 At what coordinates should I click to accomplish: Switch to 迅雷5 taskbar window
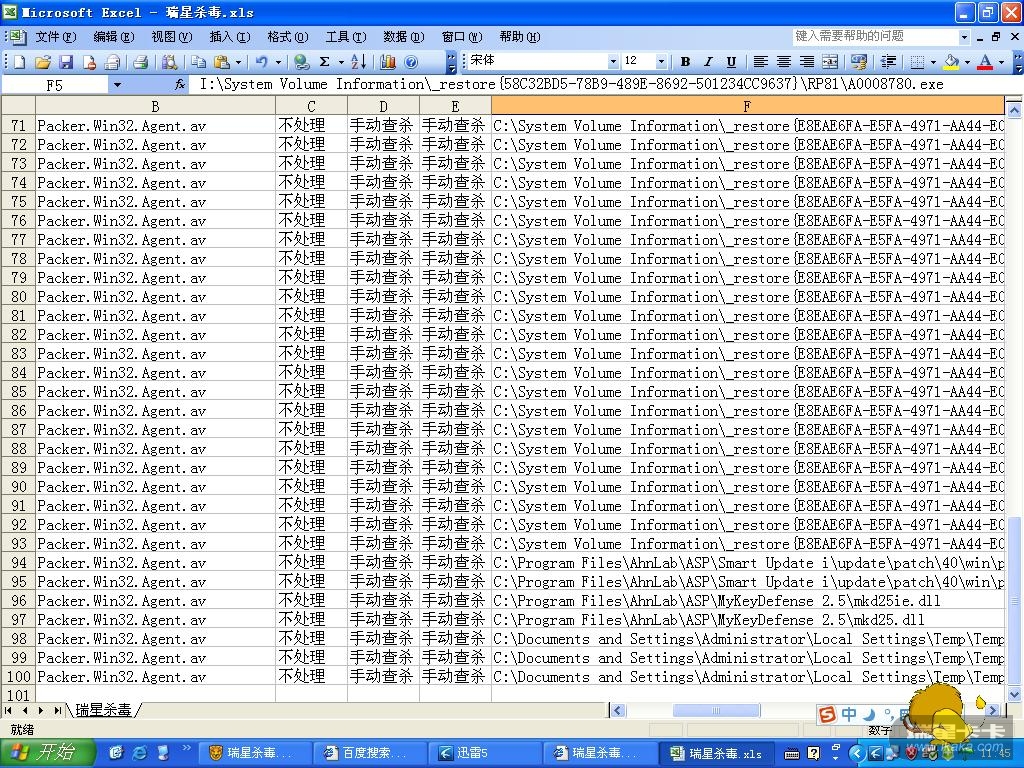pyautogui.click(x=485, y=753)
